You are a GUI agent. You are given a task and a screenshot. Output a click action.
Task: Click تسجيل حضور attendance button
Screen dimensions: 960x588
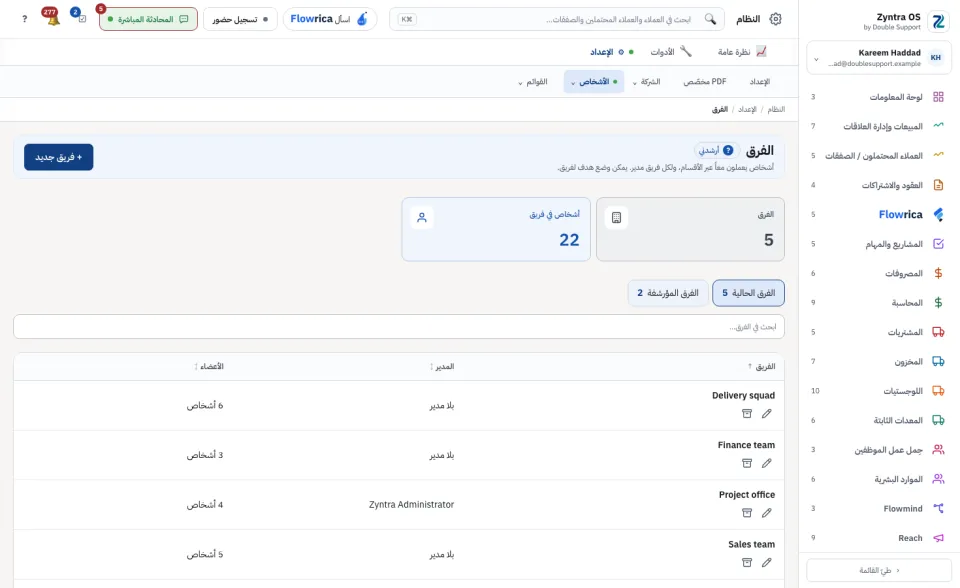(240, 19)
